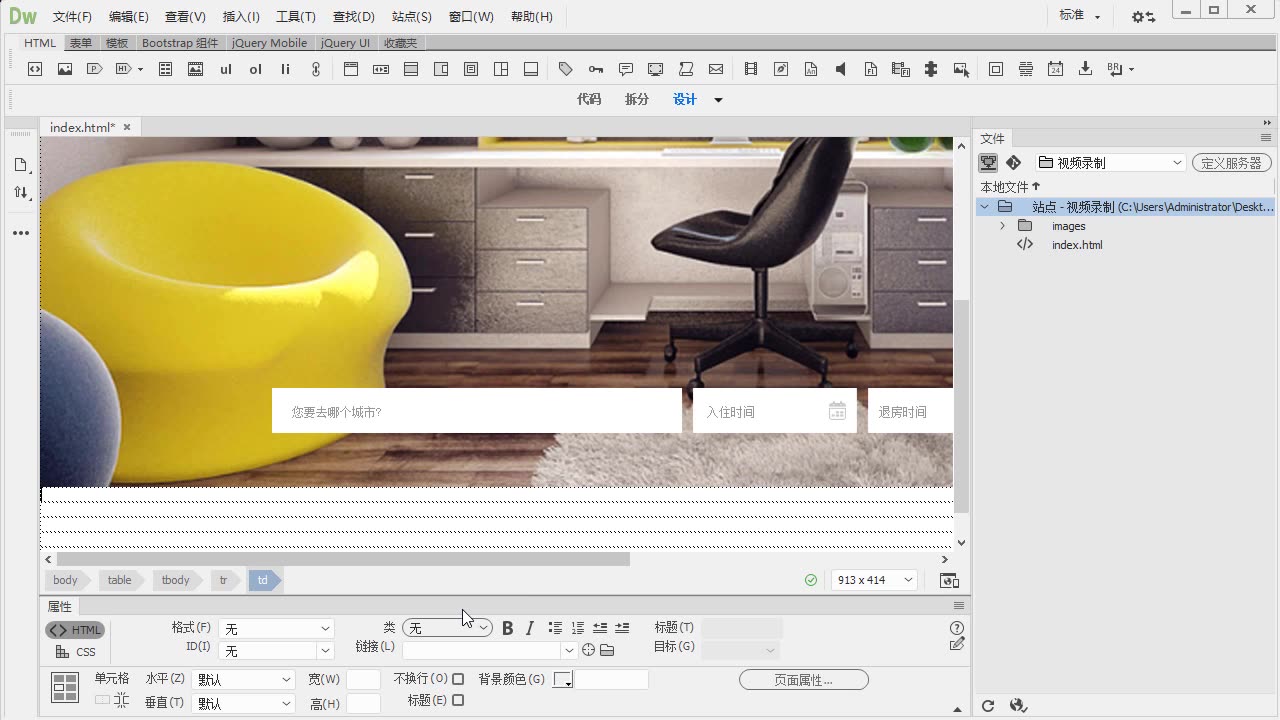Collapse the 站点 - 视频录制 tree node
Screen dimensions: 1280x720
(x=984, y=207)
